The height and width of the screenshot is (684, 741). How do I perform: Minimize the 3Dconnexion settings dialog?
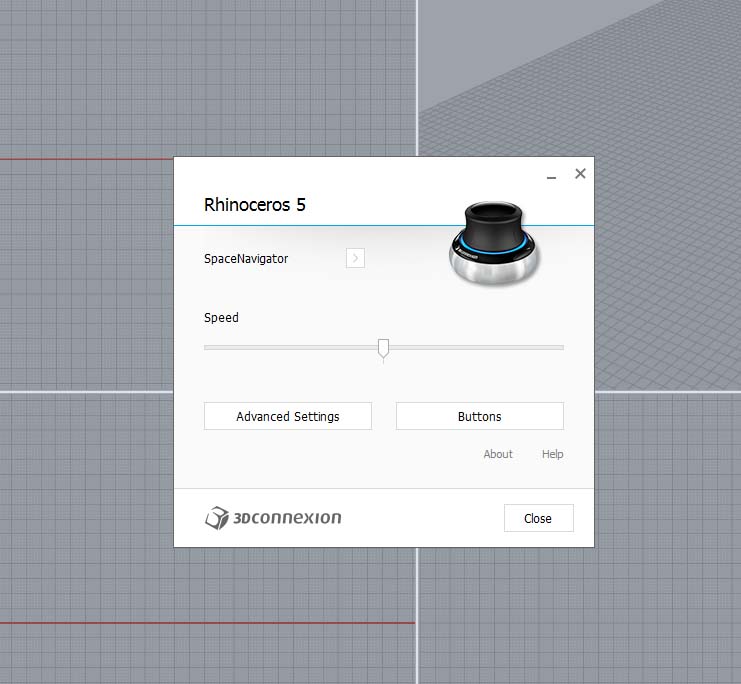tap(551, 177)
